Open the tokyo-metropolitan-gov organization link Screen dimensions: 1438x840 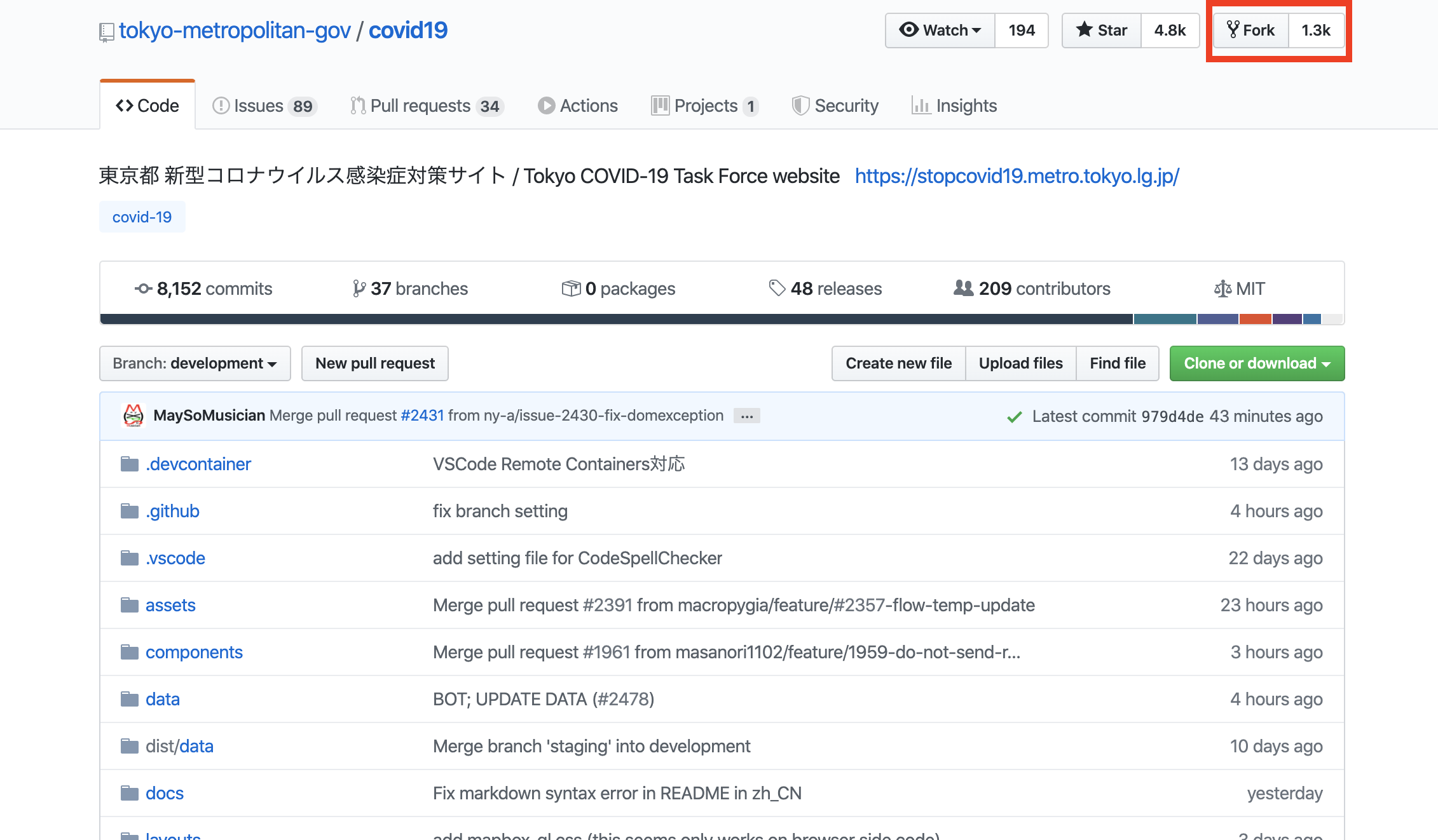tap(235, 30)
